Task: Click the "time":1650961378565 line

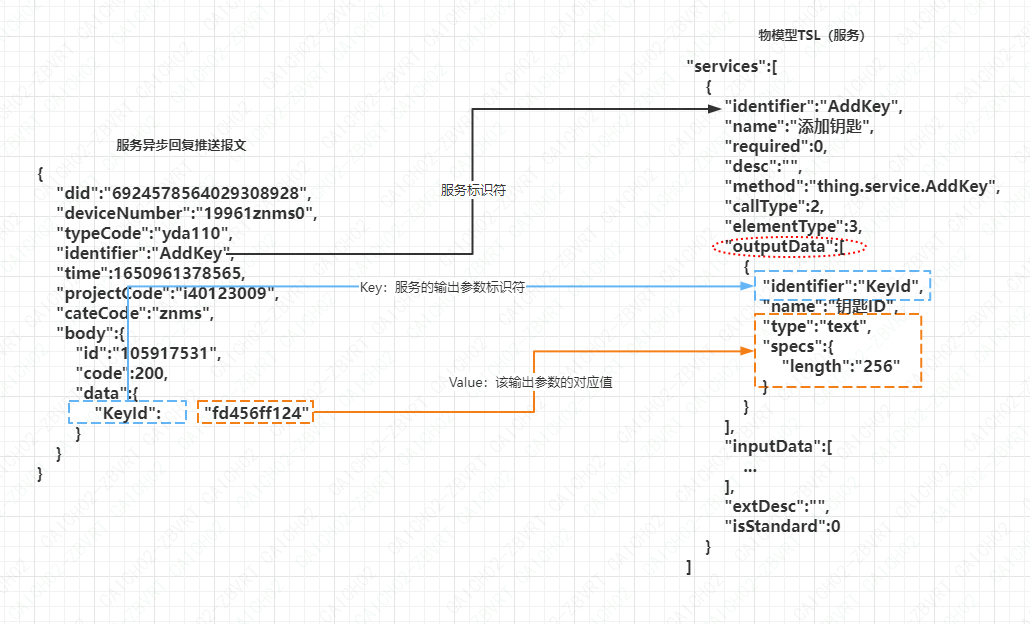Action: pyautogui.click(x=150, y=272)
